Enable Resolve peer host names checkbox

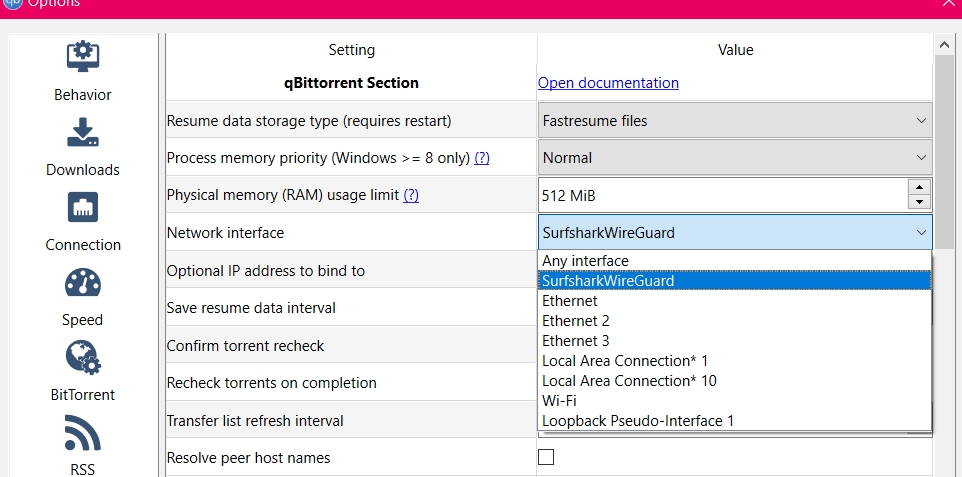[x=546, y=458]
